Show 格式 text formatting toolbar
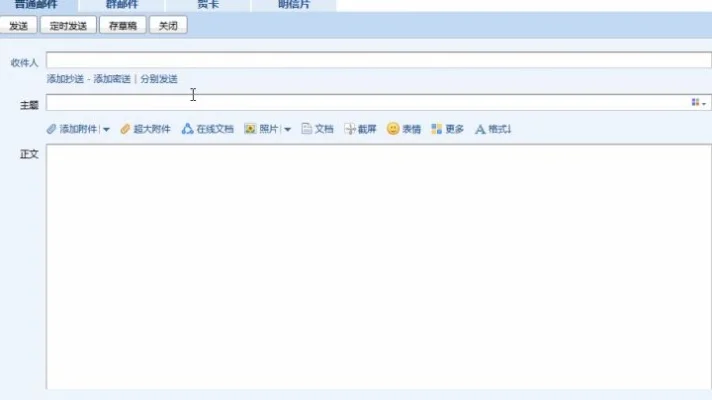Image resolution: width=712 pixels, height=400 pixels. click(480, 129)
